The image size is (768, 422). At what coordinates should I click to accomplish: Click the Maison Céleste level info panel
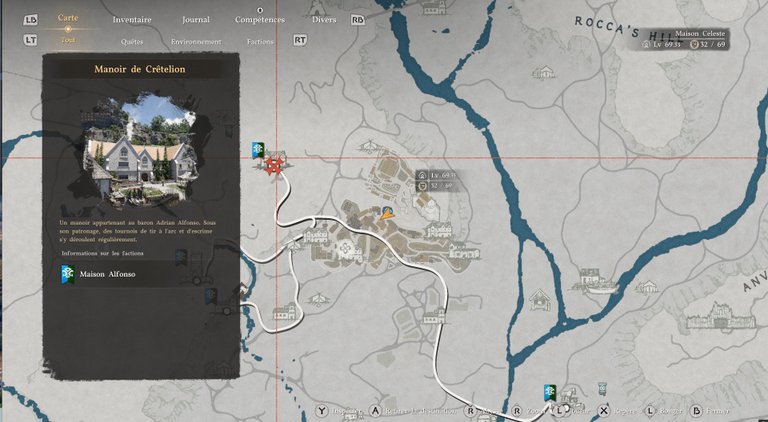tap(685, 39)
